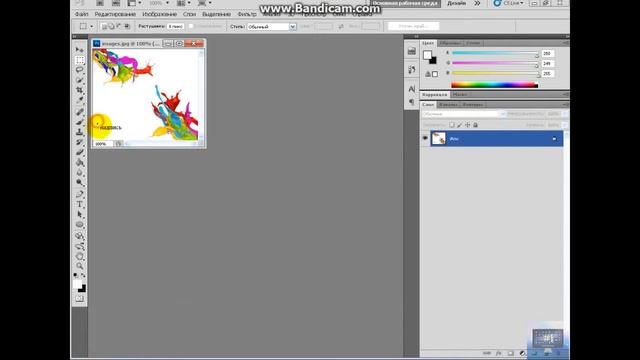Image resolution: width=640 pixels, height=360 pixels.
Task: Open the Color panel options menu
Action: coord(566,43)
